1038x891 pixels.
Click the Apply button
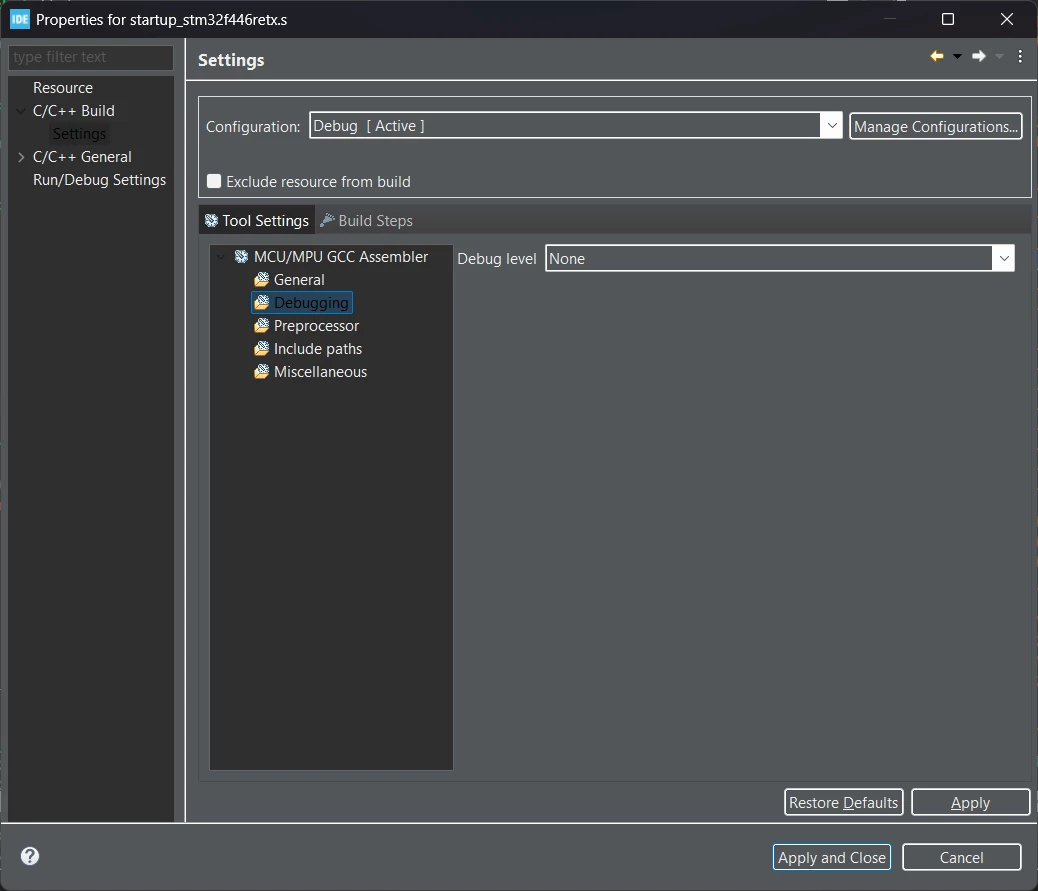point(970,802)
